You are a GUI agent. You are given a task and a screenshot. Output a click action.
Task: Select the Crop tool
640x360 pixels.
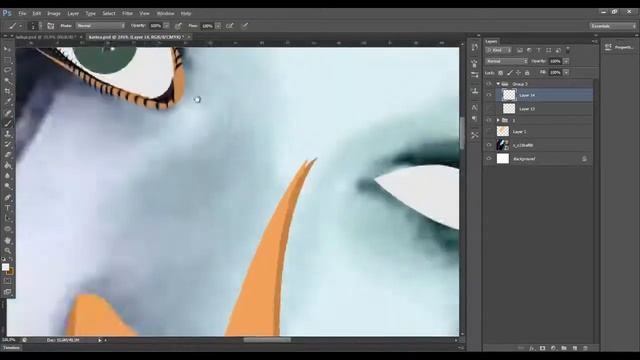7,91
